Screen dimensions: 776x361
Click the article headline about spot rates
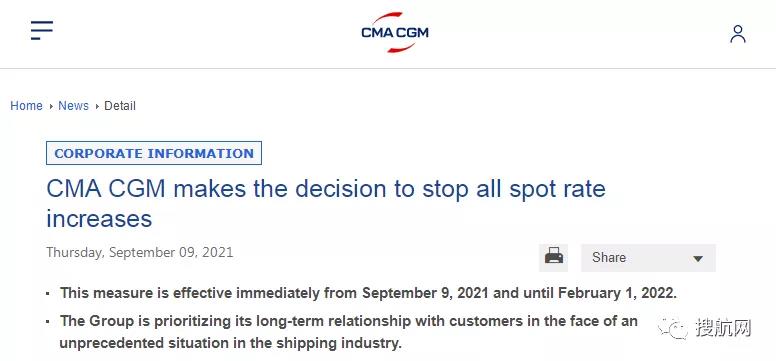326,204
